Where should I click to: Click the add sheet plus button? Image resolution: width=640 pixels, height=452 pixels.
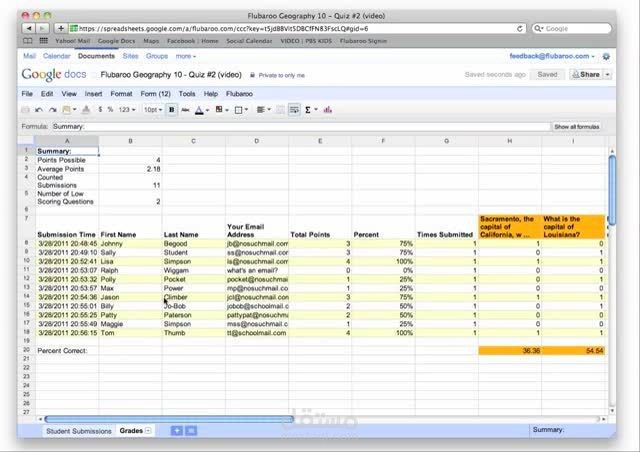point(177,430)
